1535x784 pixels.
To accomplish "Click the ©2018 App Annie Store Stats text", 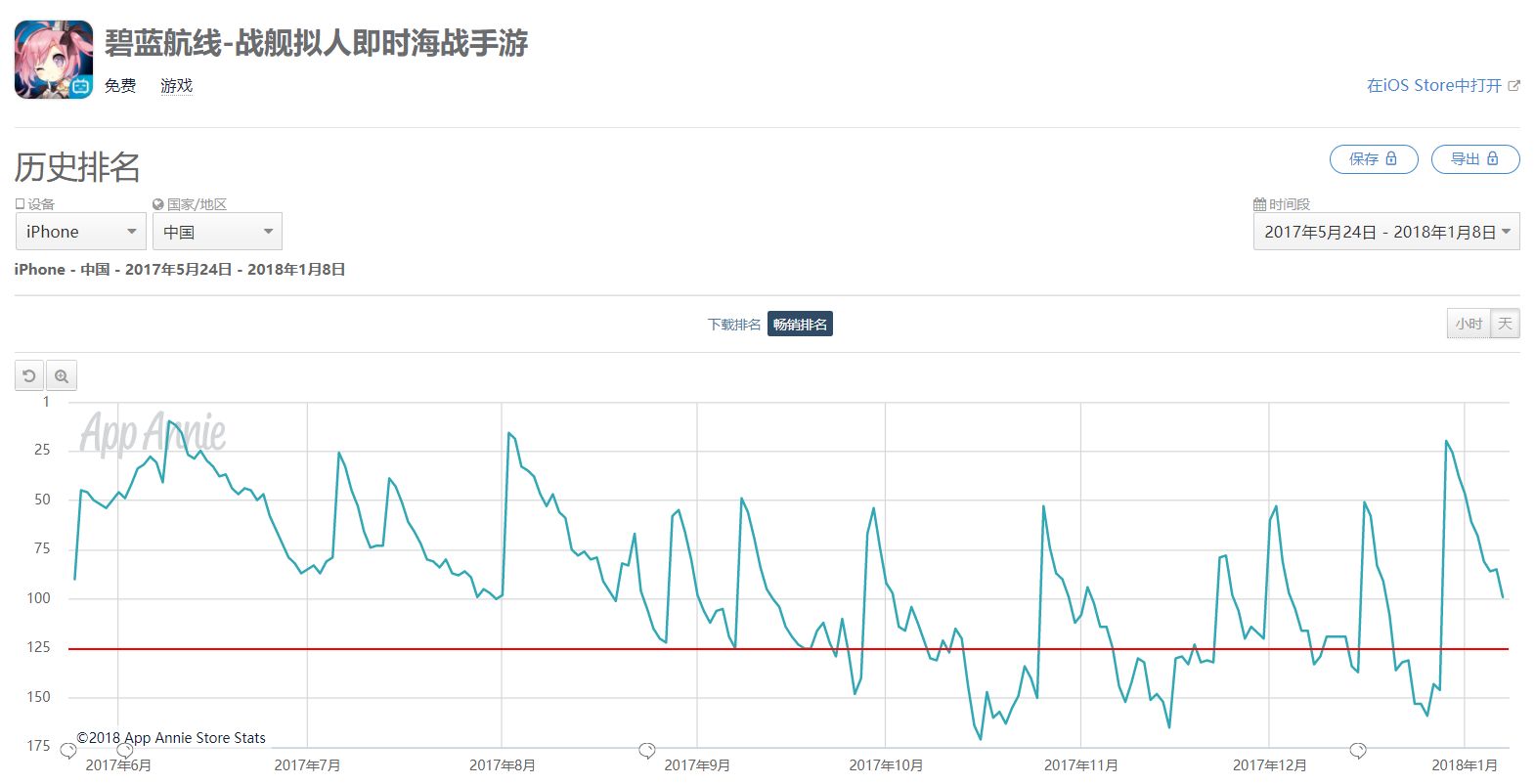I will 171,738.
